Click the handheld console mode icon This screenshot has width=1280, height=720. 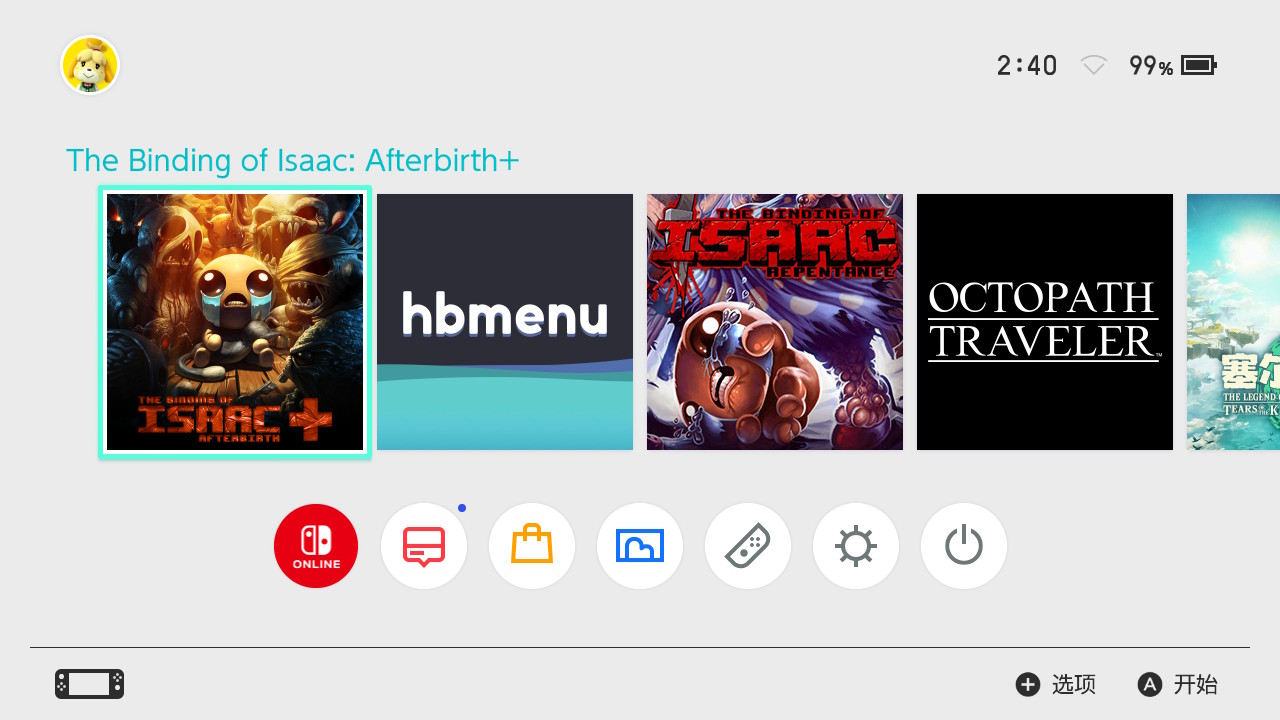(x=89, y=684)
